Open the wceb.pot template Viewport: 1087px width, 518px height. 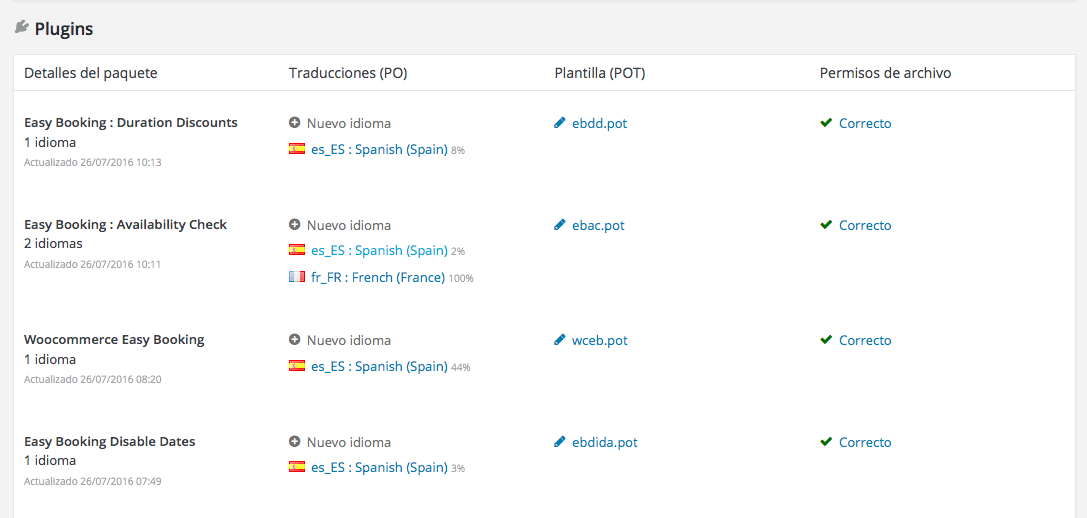point(600,340)
